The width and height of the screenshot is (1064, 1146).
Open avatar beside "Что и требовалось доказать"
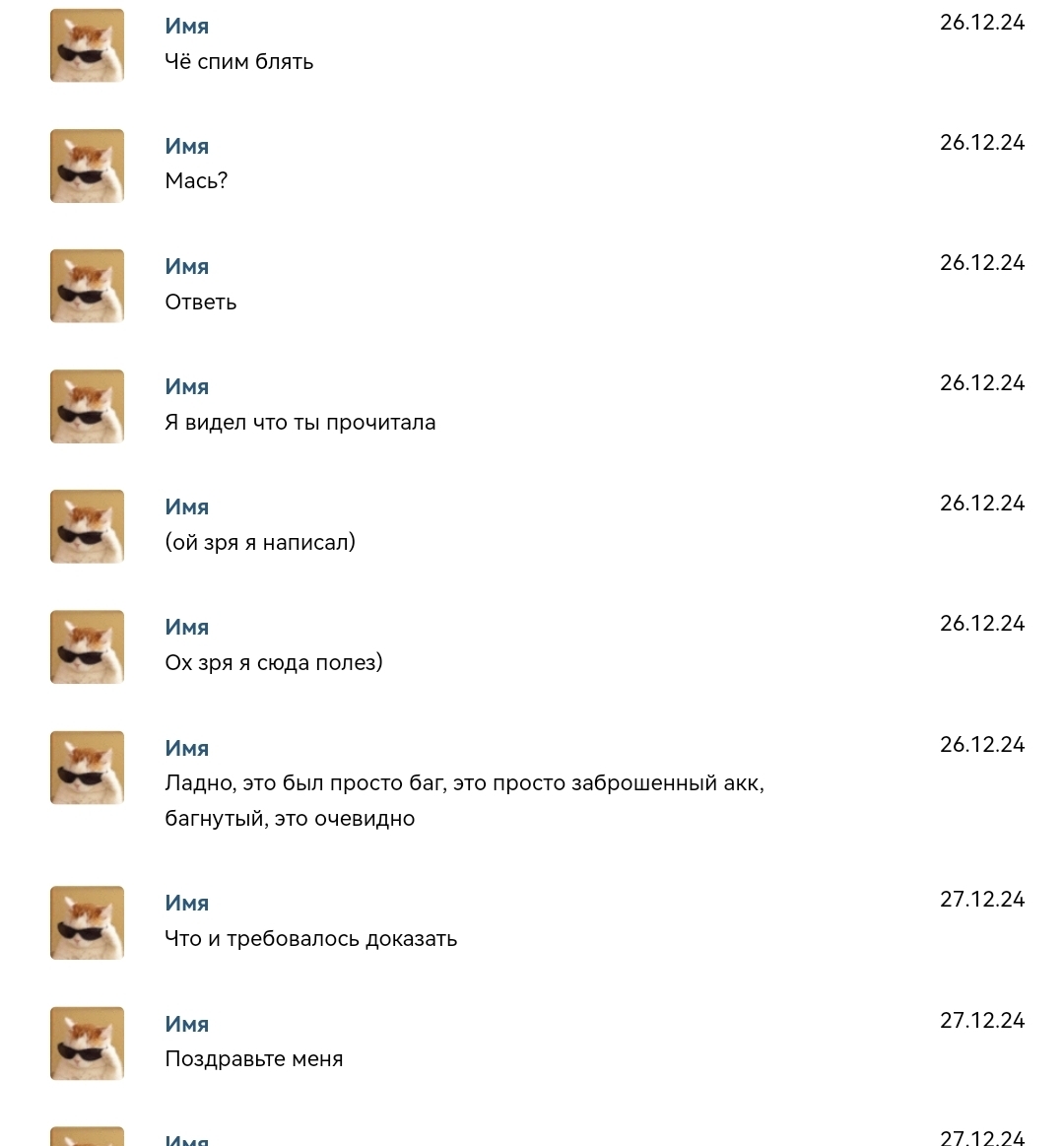click(88, 922)
